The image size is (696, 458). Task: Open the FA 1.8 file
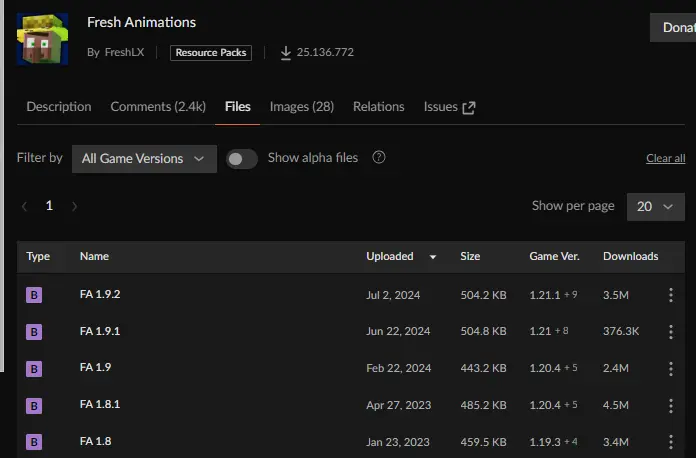(95, 441)
